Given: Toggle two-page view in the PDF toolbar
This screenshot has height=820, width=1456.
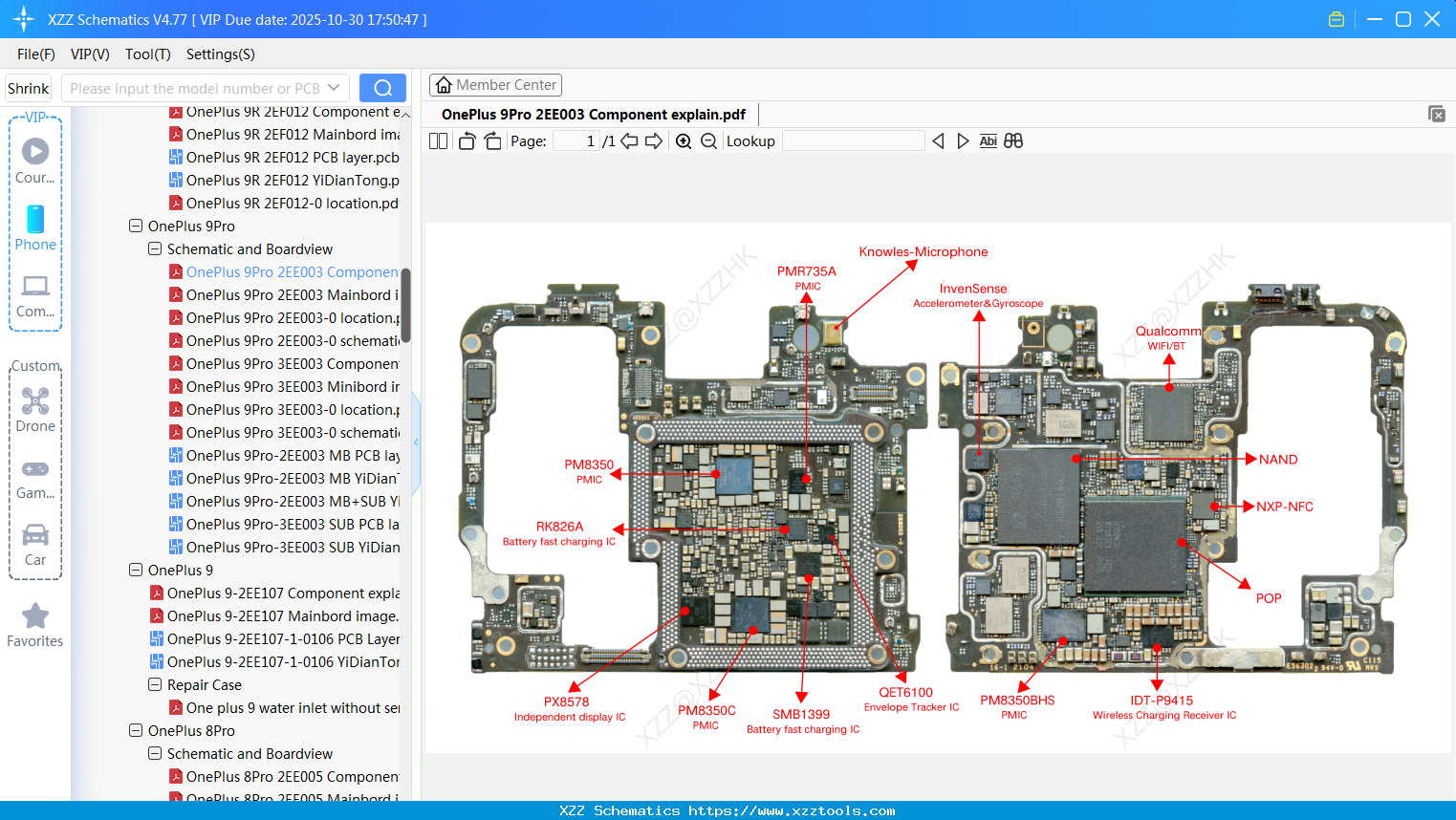Looking at the screenshot, I should point(437,140).
